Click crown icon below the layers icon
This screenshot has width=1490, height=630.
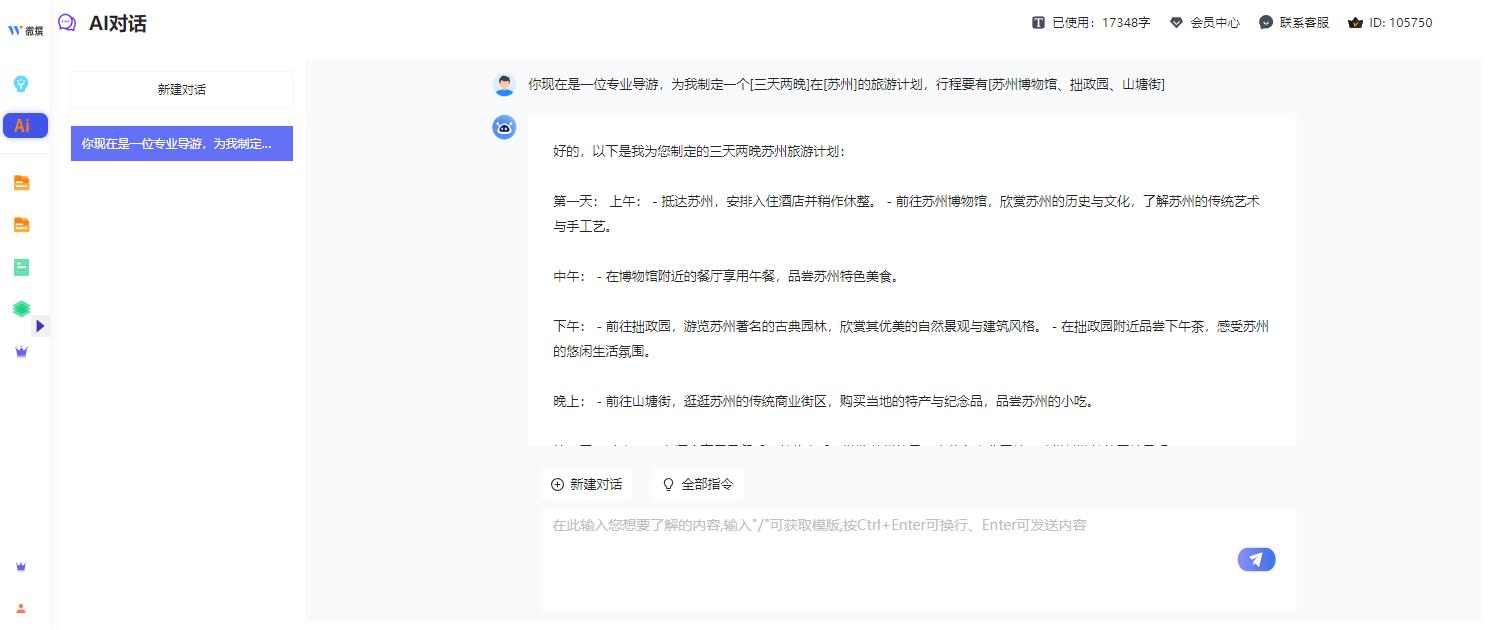click(21, 351)
